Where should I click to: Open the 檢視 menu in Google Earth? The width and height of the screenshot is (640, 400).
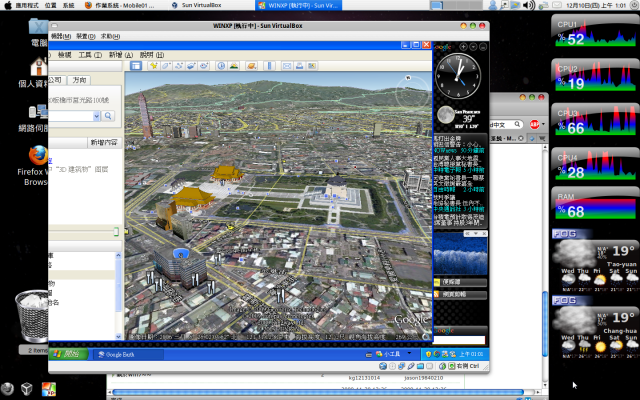click(x=64, y=55)
